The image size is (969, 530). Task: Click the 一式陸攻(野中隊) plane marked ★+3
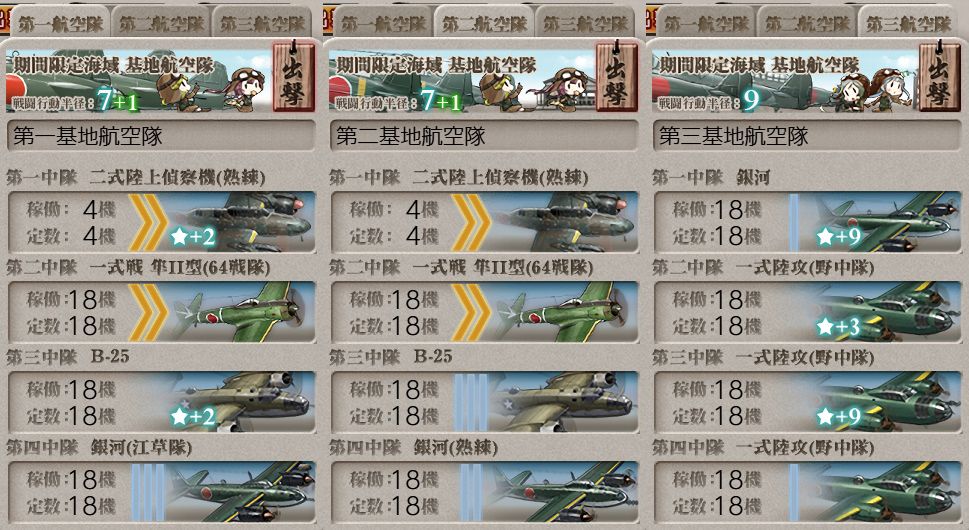click(x=808, y=312)
